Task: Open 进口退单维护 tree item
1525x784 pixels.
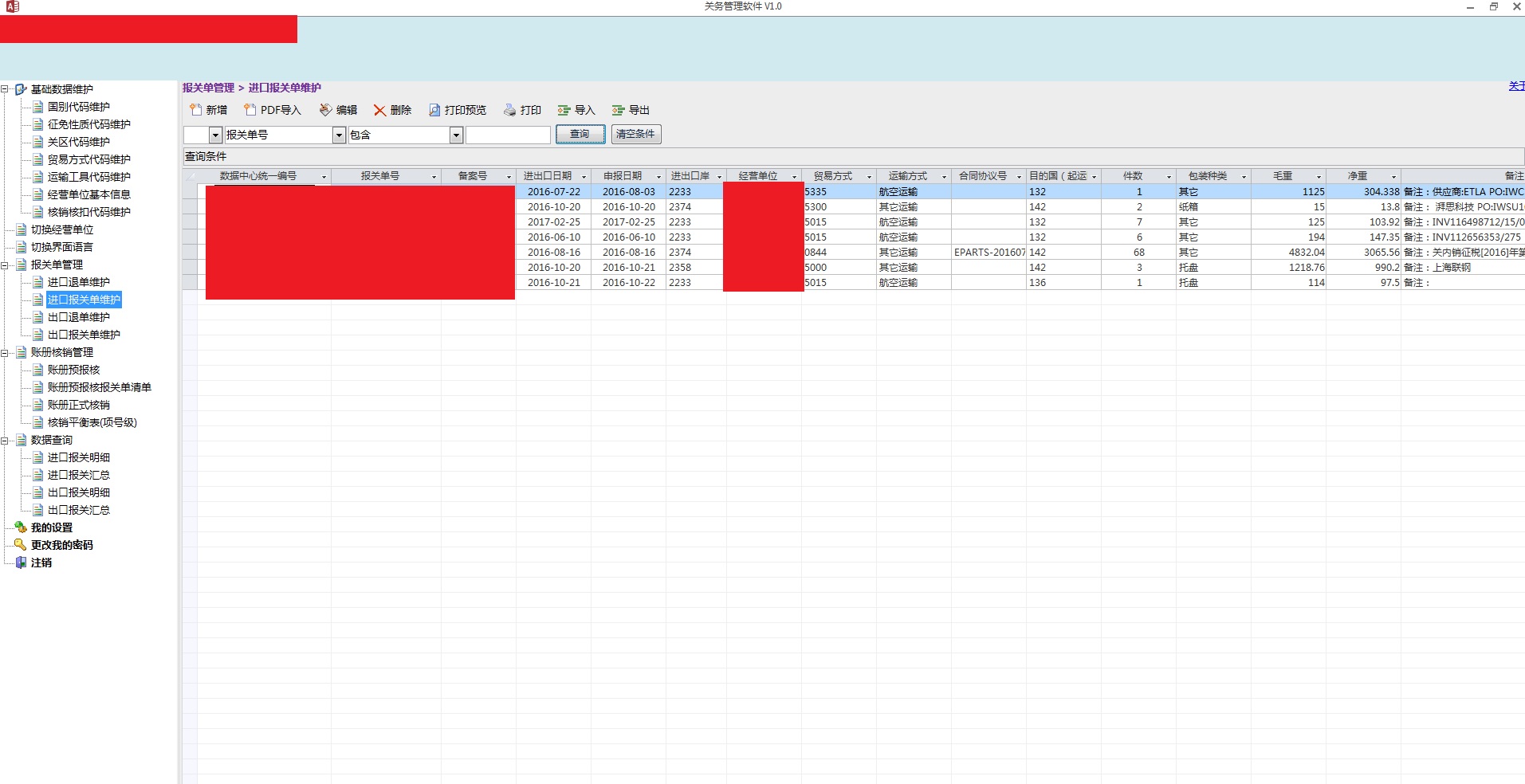Action: click(x=78, y=282)
